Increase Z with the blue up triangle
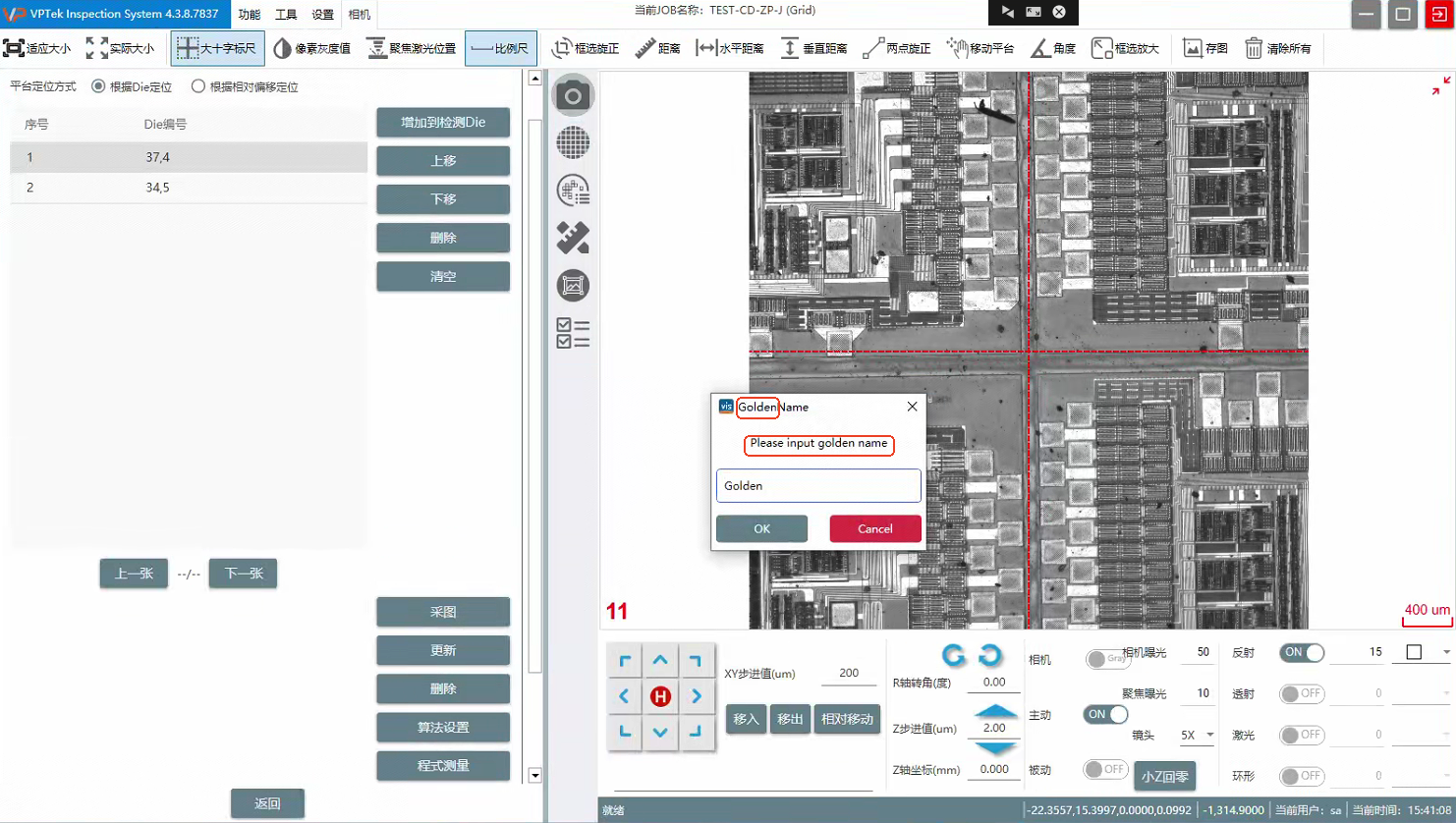1456x823 pixels. click(x=995, y=711)
